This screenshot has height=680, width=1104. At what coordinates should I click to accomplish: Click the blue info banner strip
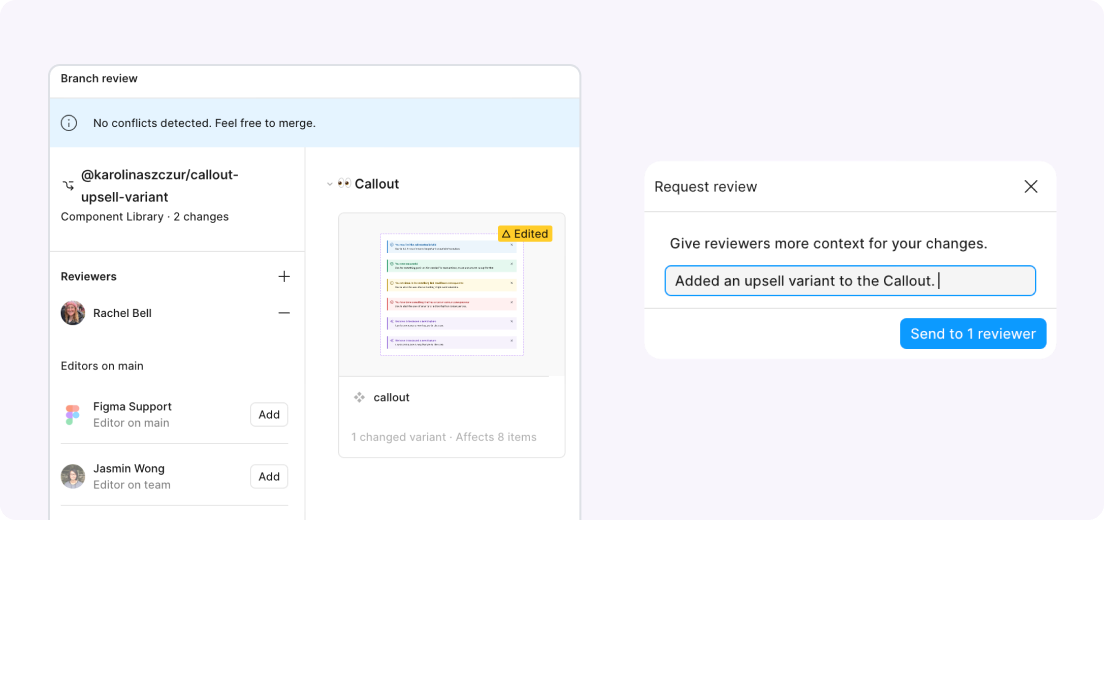pyautogui.click(x=315, y=122)
